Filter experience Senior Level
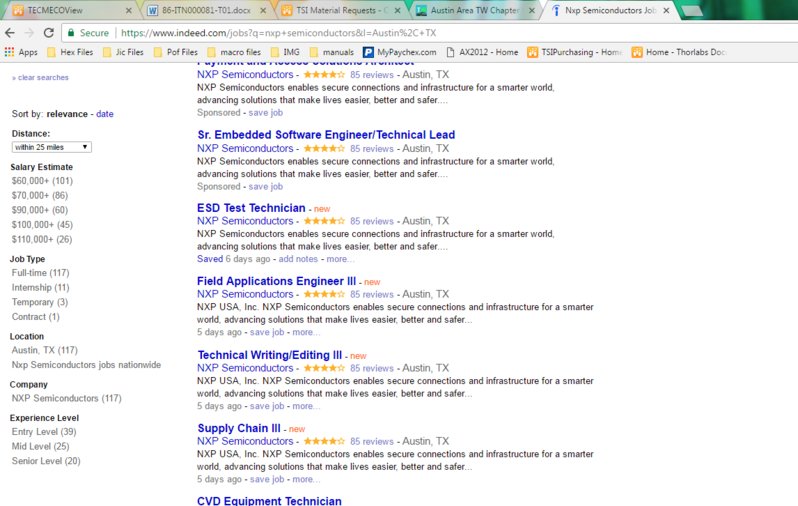 (x=46, y=461)
